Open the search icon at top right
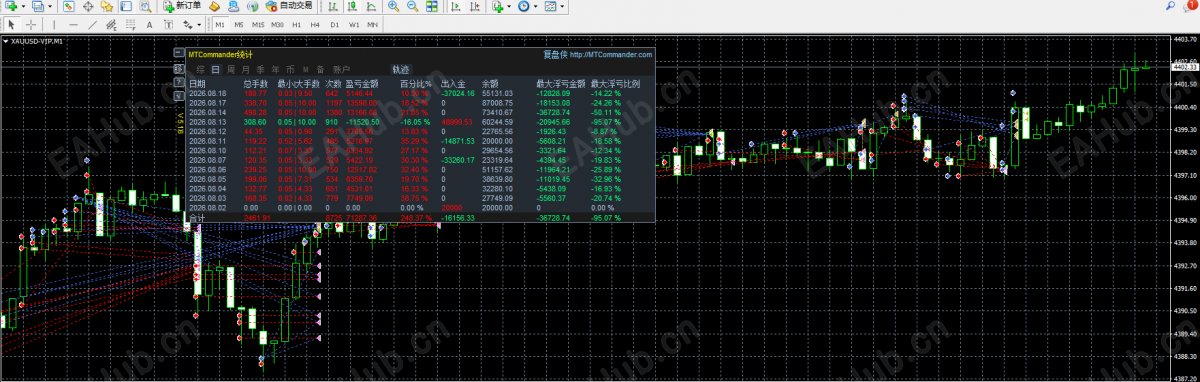1200x382 pixels. click(1171, 7)
